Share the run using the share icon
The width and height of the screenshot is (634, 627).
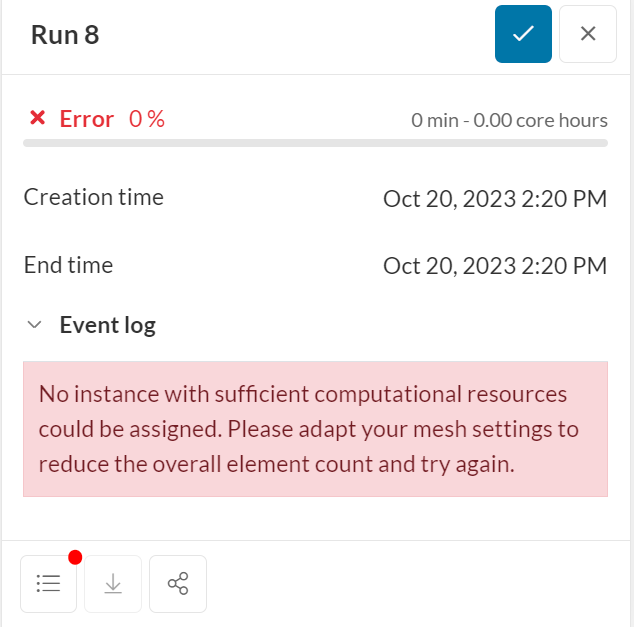coord(178,583)
